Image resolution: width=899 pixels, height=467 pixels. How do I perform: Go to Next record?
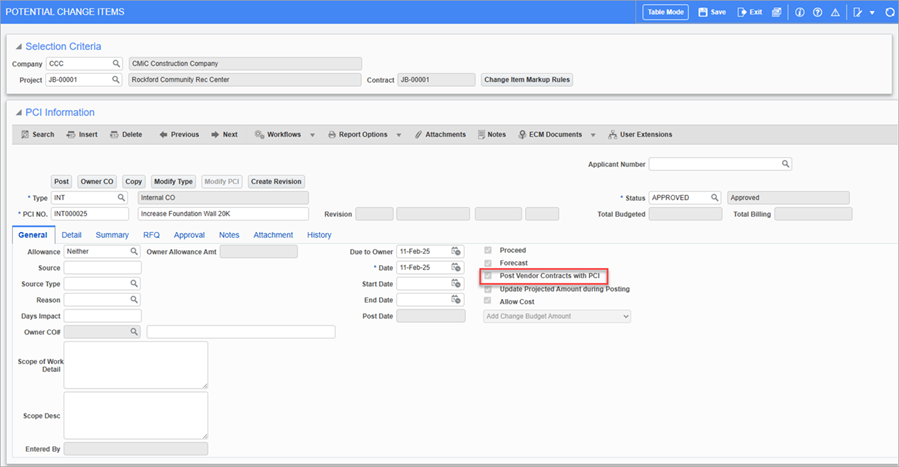coord(224,135)
